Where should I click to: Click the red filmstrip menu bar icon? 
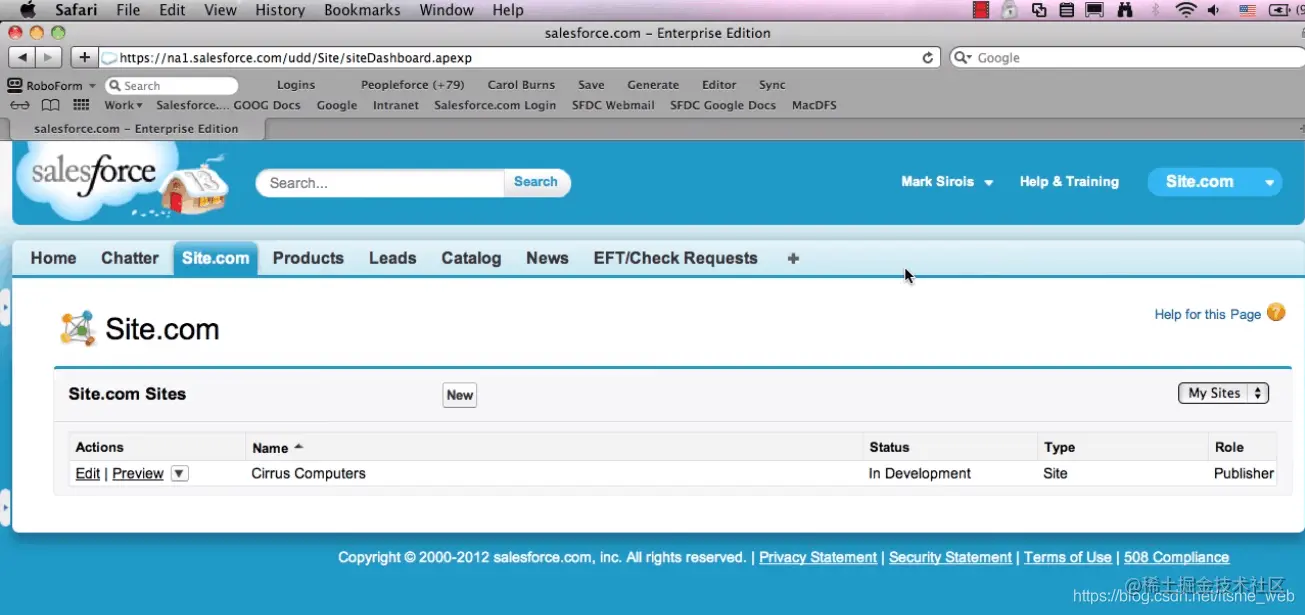pyautogui.click(x=981, y=10)
